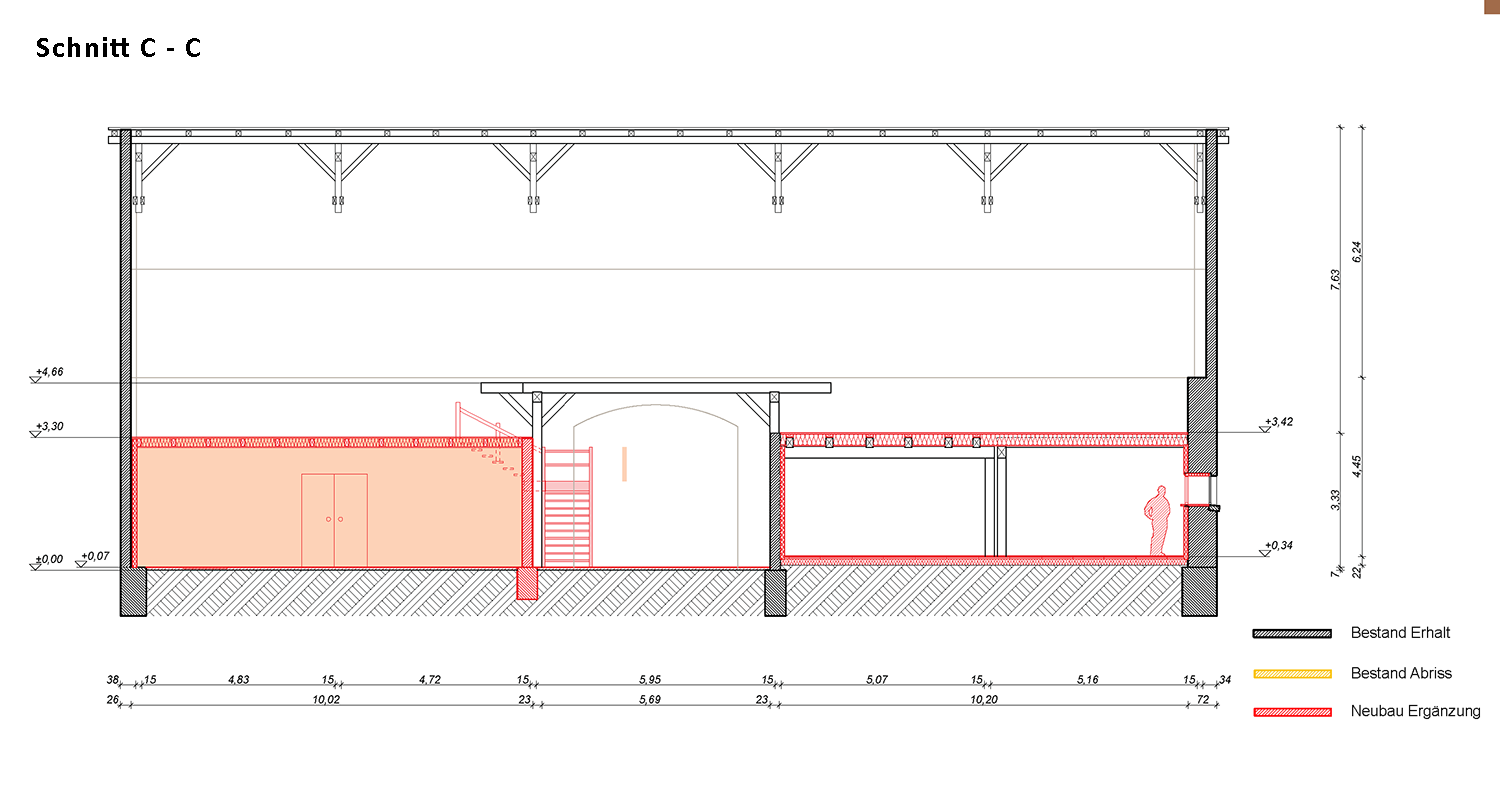
Task: Click the Neubau Ergänzung legend label
Action: click(1415, 712)
